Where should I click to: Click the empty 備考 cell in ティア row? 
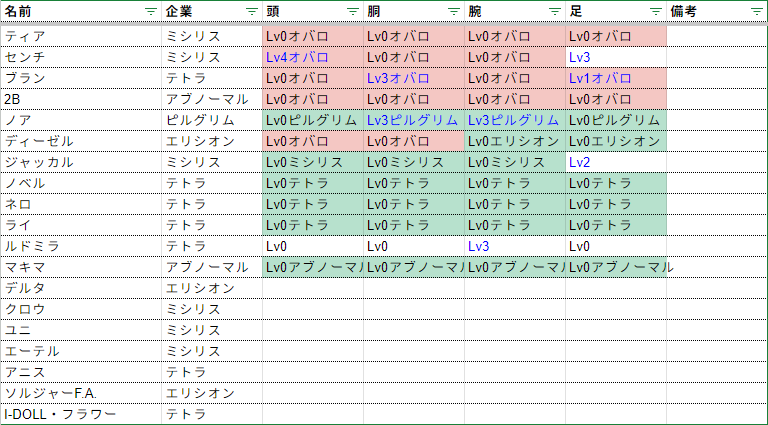[x=717, y=36]
